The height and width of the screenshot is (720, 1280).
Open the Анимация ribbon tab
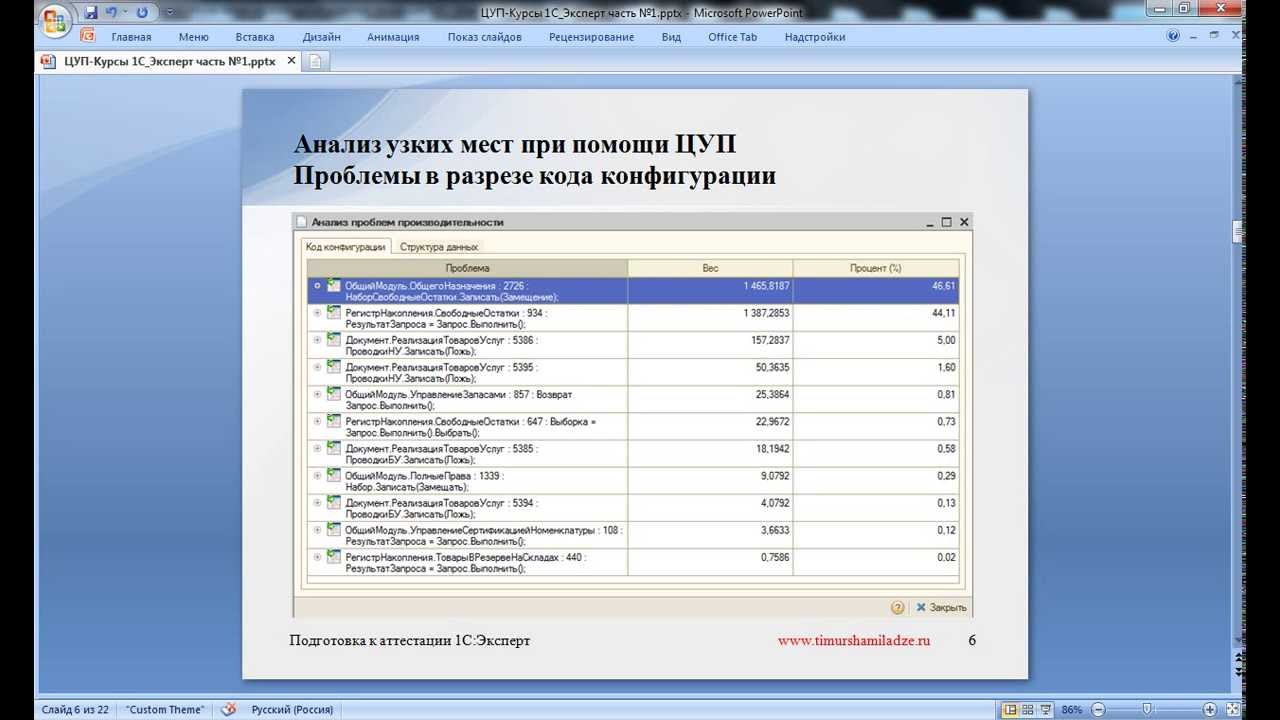393,37
